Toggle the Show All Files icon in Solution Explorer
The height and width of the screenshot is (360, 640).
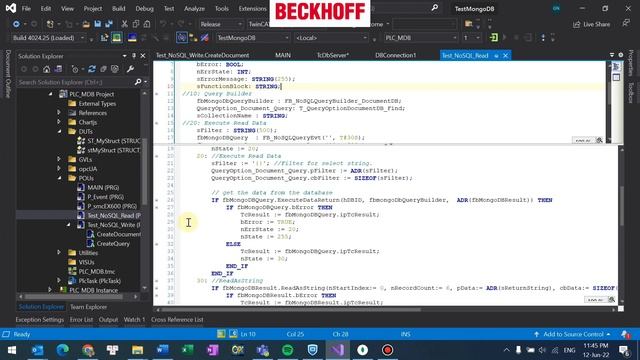point(115,69)
